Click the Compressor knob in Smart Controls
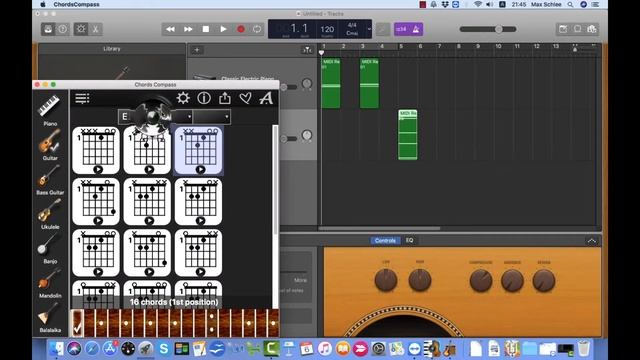 click(x=480, y=281)
